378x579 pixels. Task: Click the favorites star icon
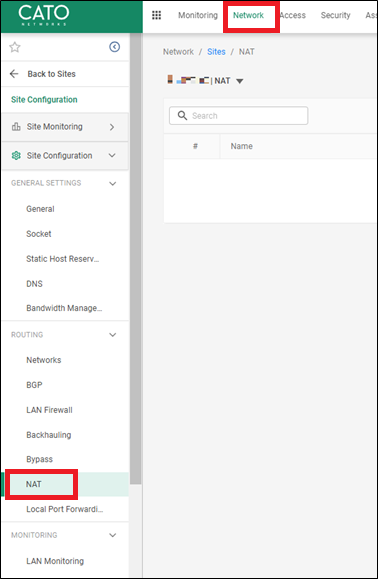(x=15, y=47)
